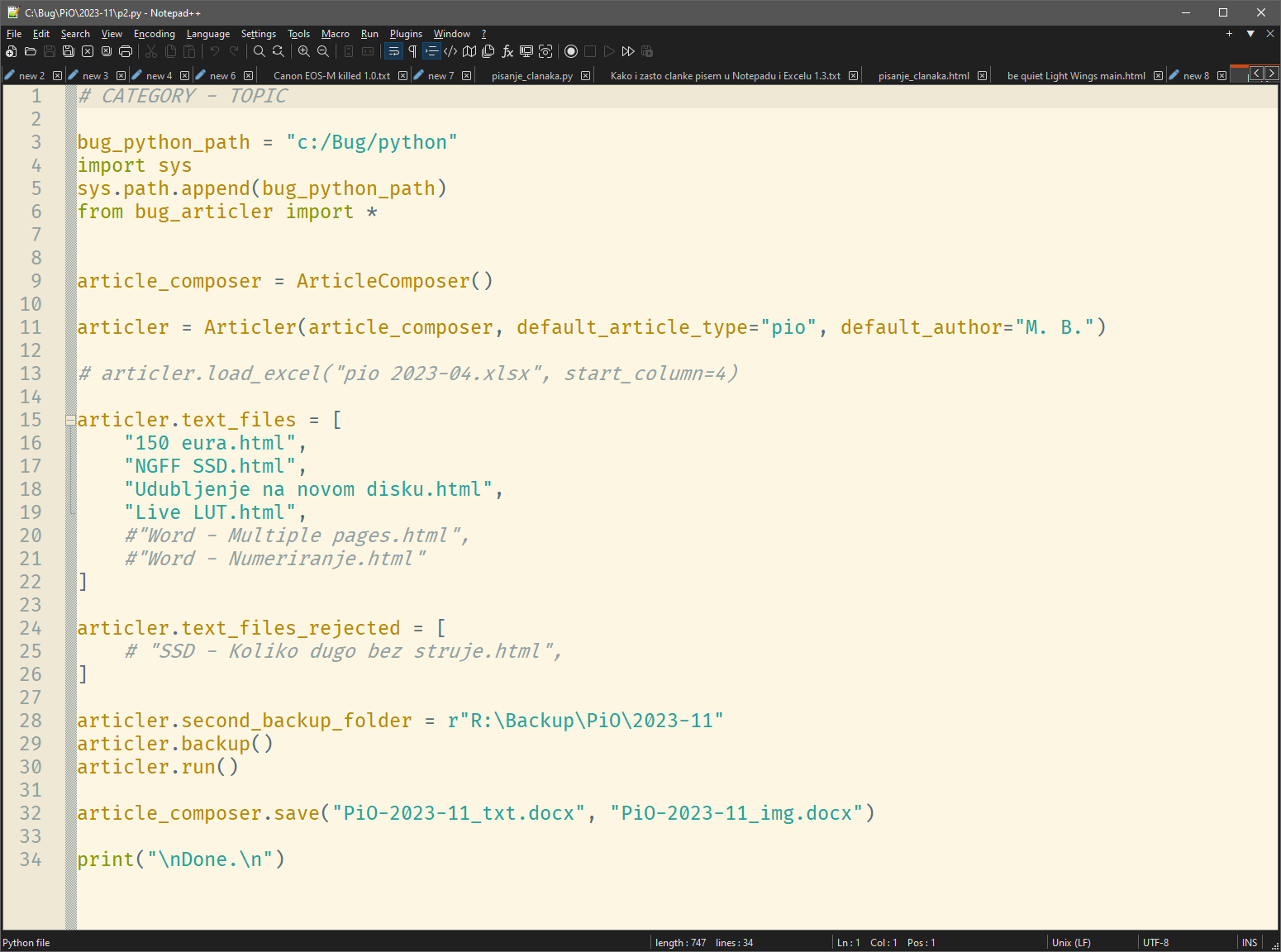
Task: Close the new 2 tab
Action: pos(57,75)
